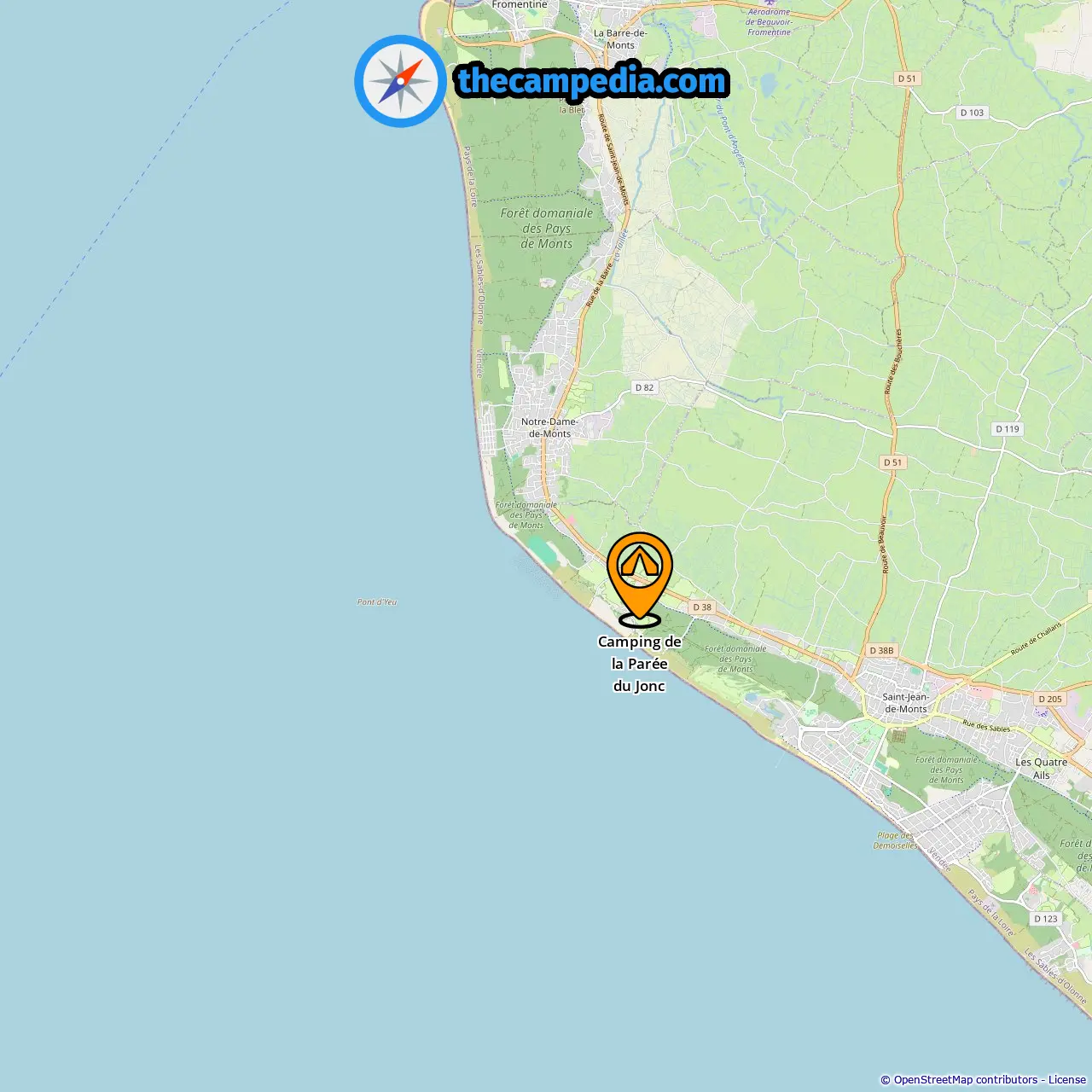The image size is (1092, 1092).
Task: Click the Notre-Dame-de-Monts town label
Action: point(549,427)
